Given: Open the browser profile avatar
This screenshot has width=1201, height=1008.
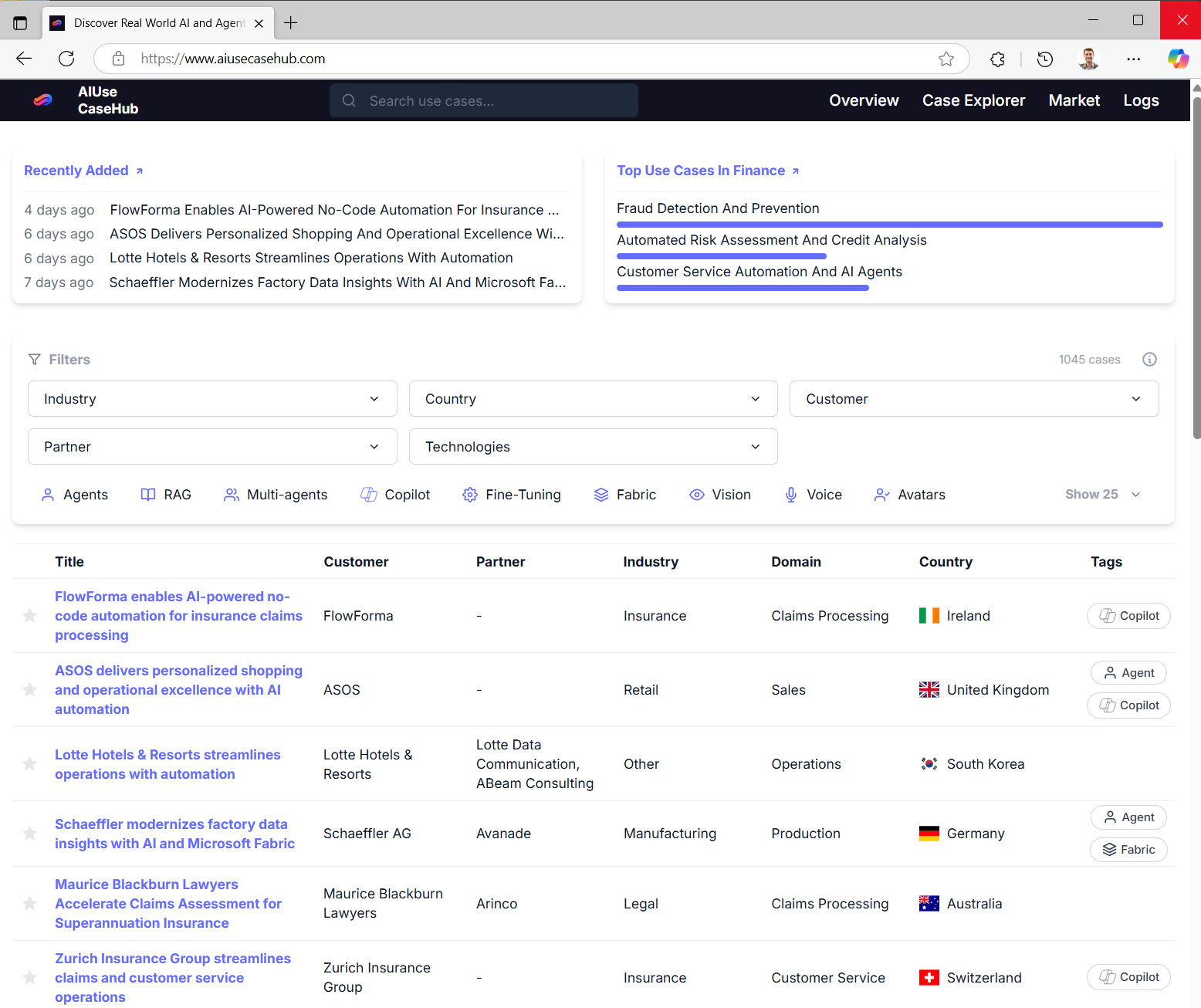Looking at the screenshot, I should 1089,59.
